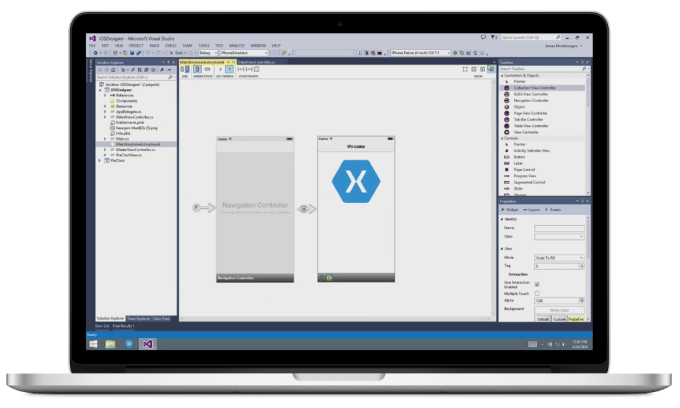680x408 pixels.
Task: Expand the PieChart project node
Action: (100, 160)
